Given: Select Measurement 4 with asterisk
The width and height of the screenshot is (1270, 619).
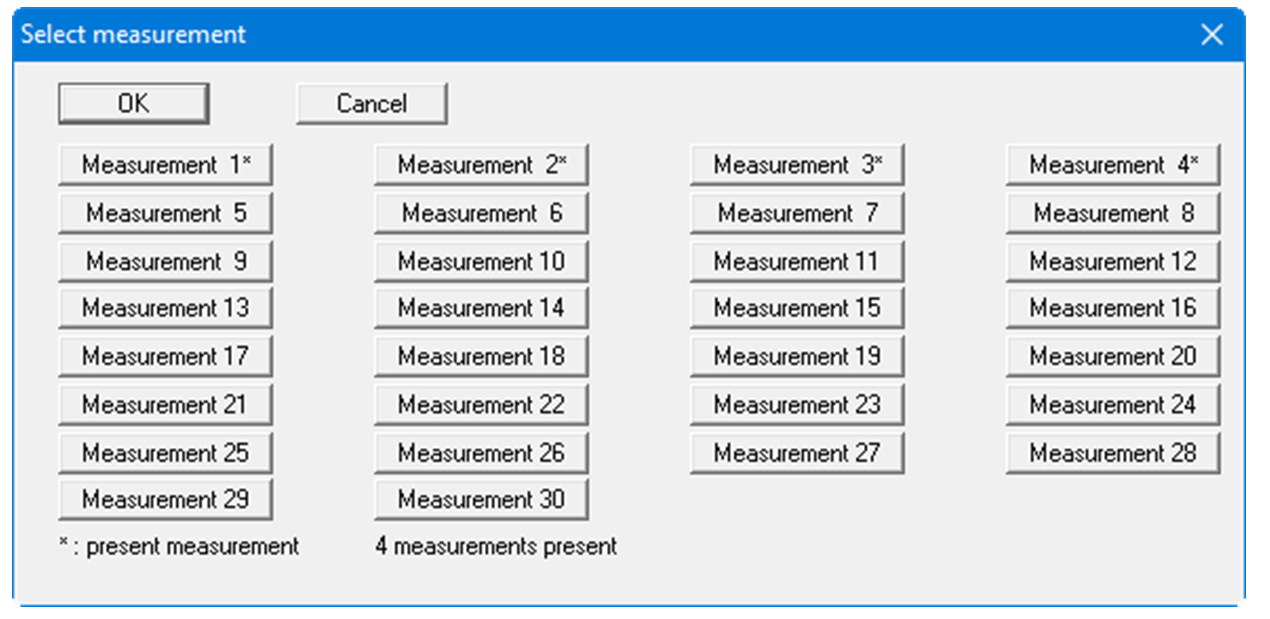Looking at the screenshot, I should pyautogui.click(x=1113, y=166).
